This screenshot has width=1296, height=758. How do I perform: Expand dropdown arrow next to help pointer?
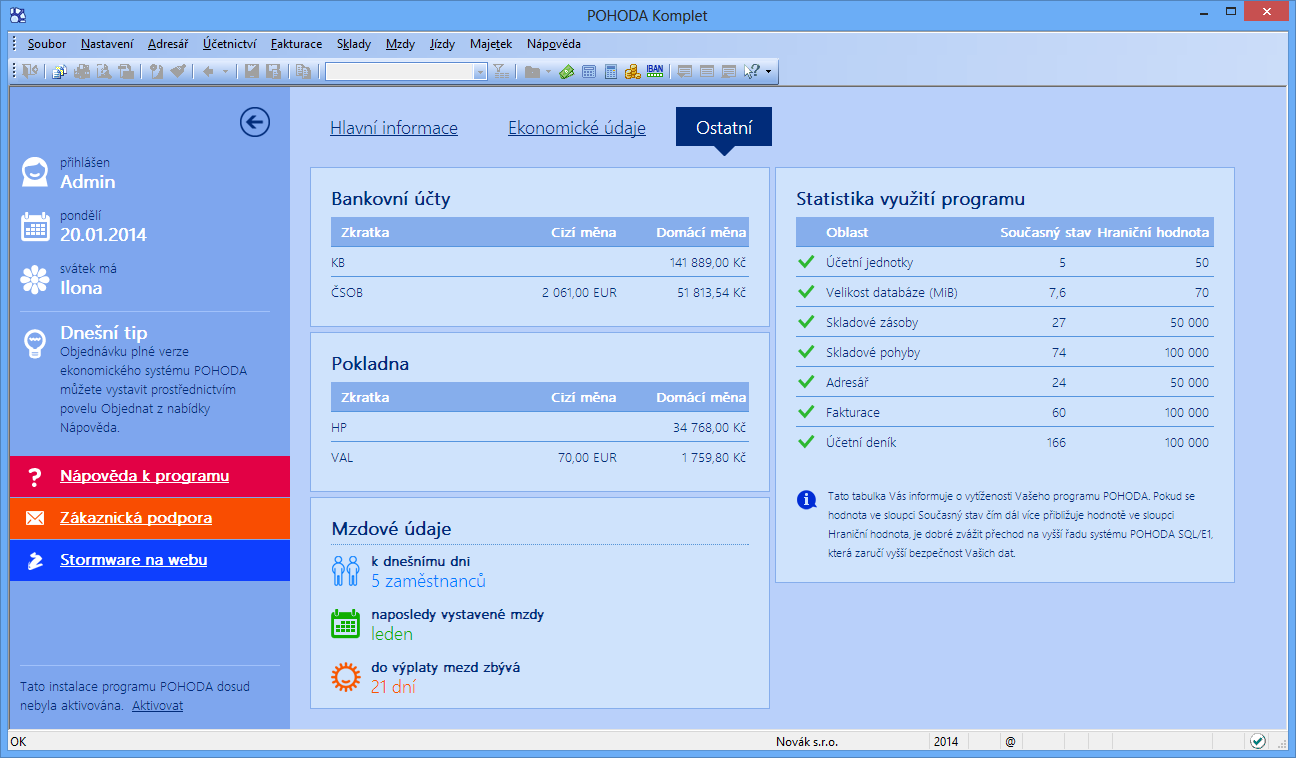click(768, 71)
